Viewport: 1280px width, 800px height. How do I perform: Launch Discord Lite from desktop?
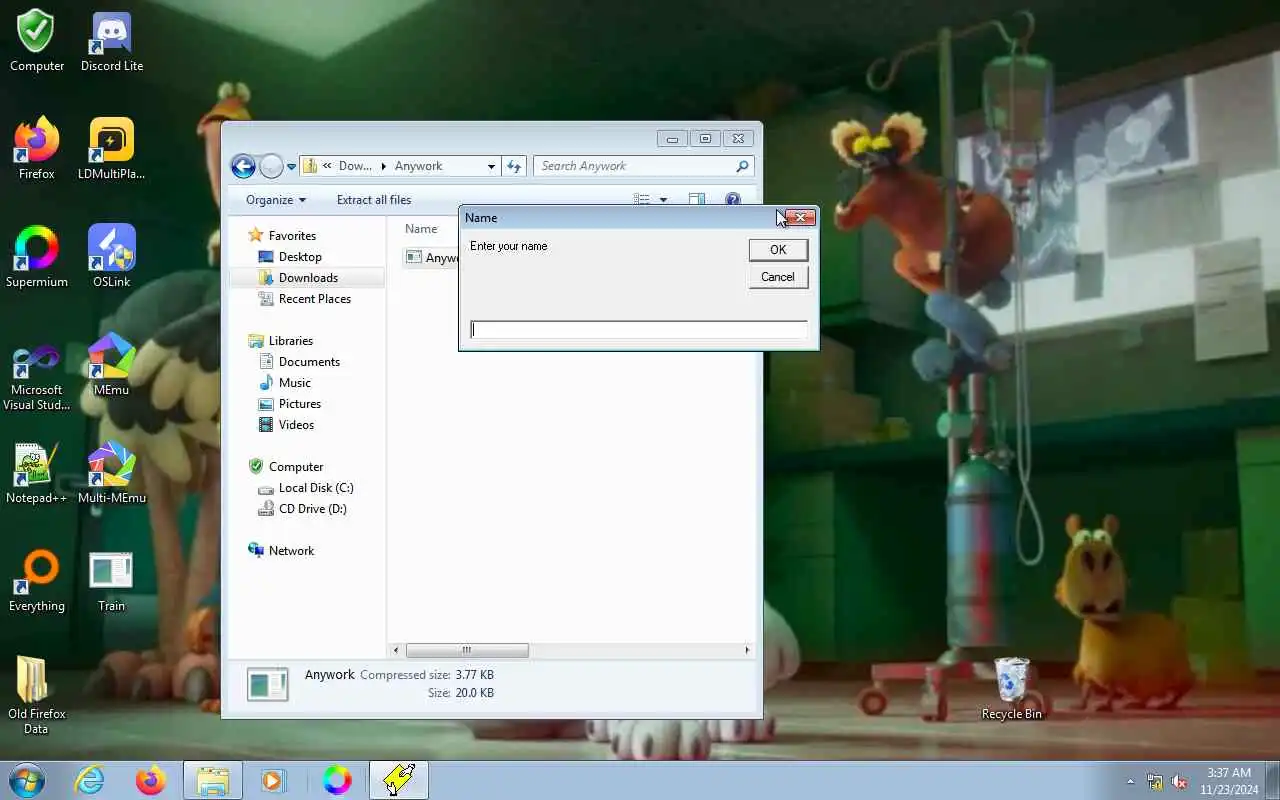click(111, 42)
